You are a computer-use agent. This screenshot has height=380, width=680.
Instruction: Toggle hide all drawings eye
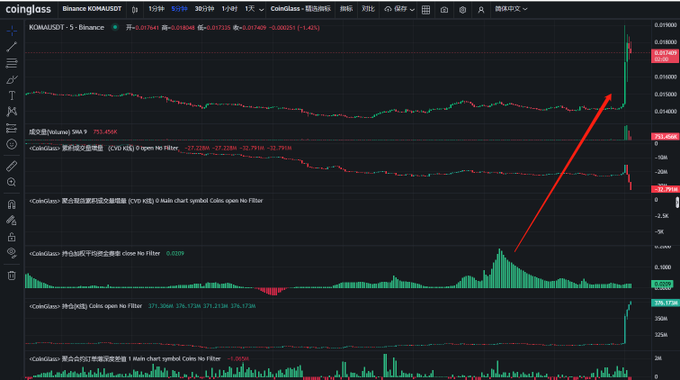tap(12, 253)
